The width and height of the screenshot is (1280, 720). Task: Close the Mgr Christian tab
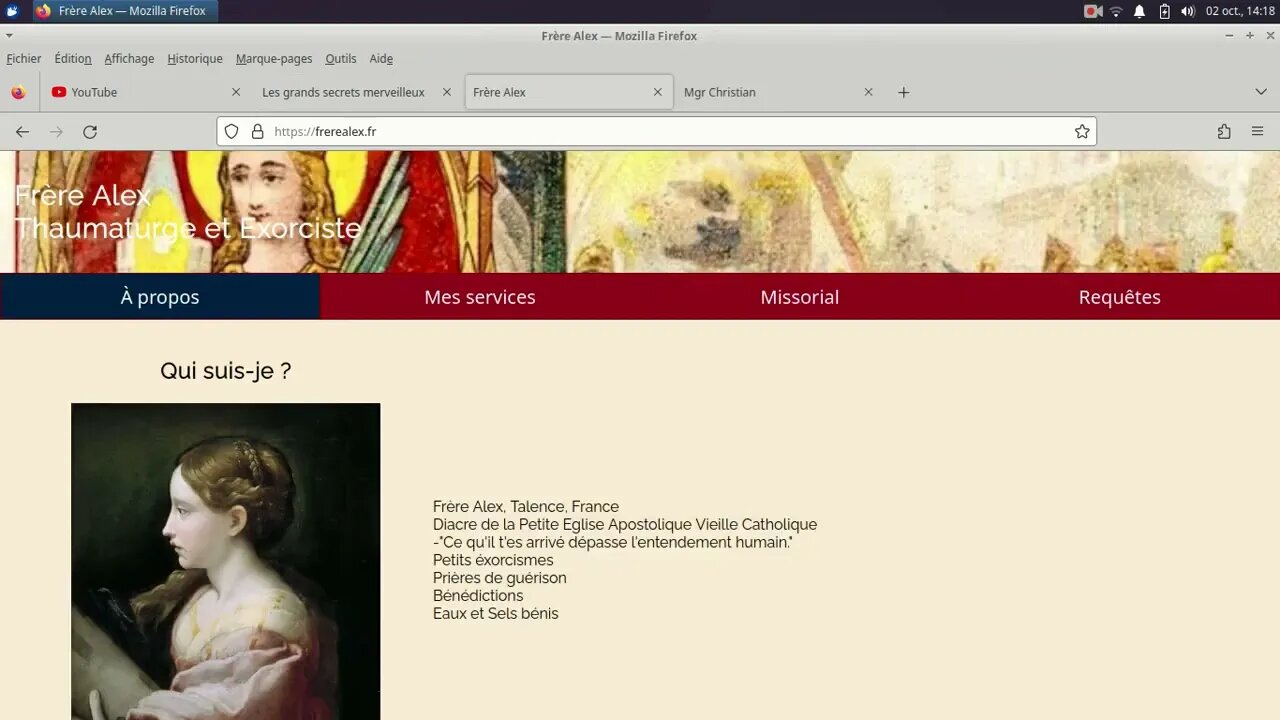868,92
